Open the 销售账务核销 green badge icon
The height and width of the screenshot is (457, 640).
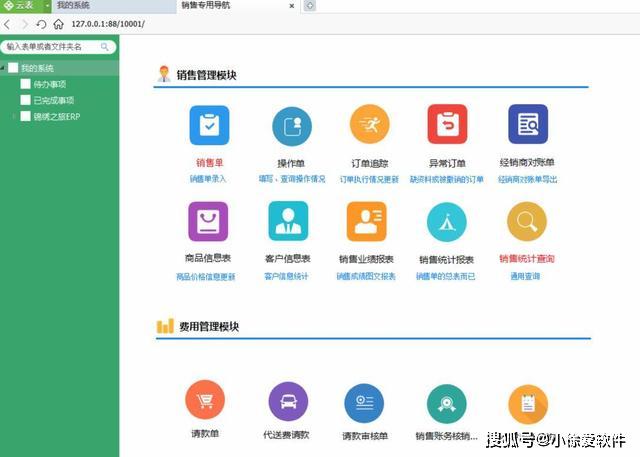447,404
